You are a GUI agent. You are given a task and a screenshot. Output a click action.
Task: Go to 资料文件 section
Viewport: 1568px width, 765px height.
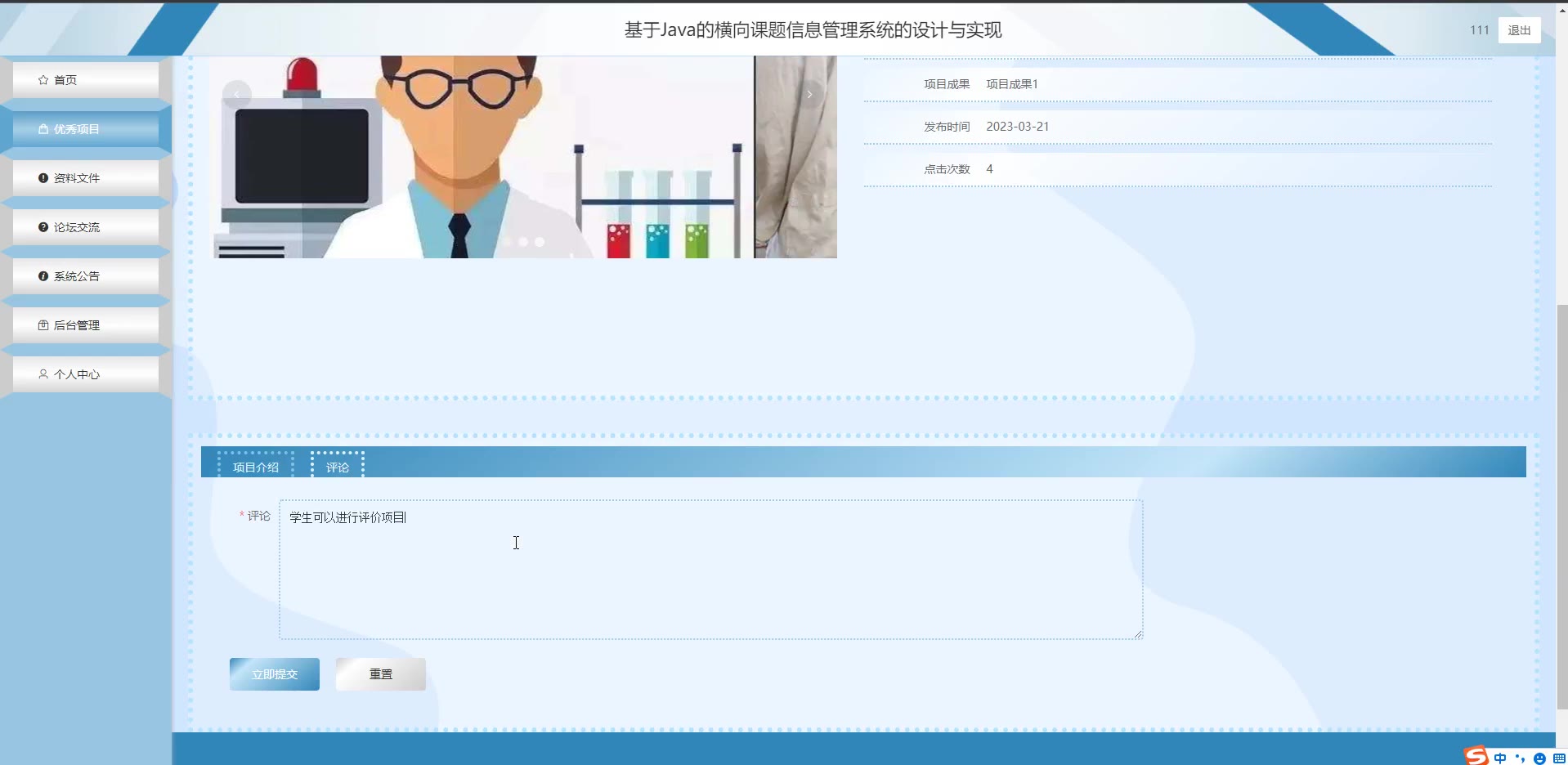coord(86,178)
